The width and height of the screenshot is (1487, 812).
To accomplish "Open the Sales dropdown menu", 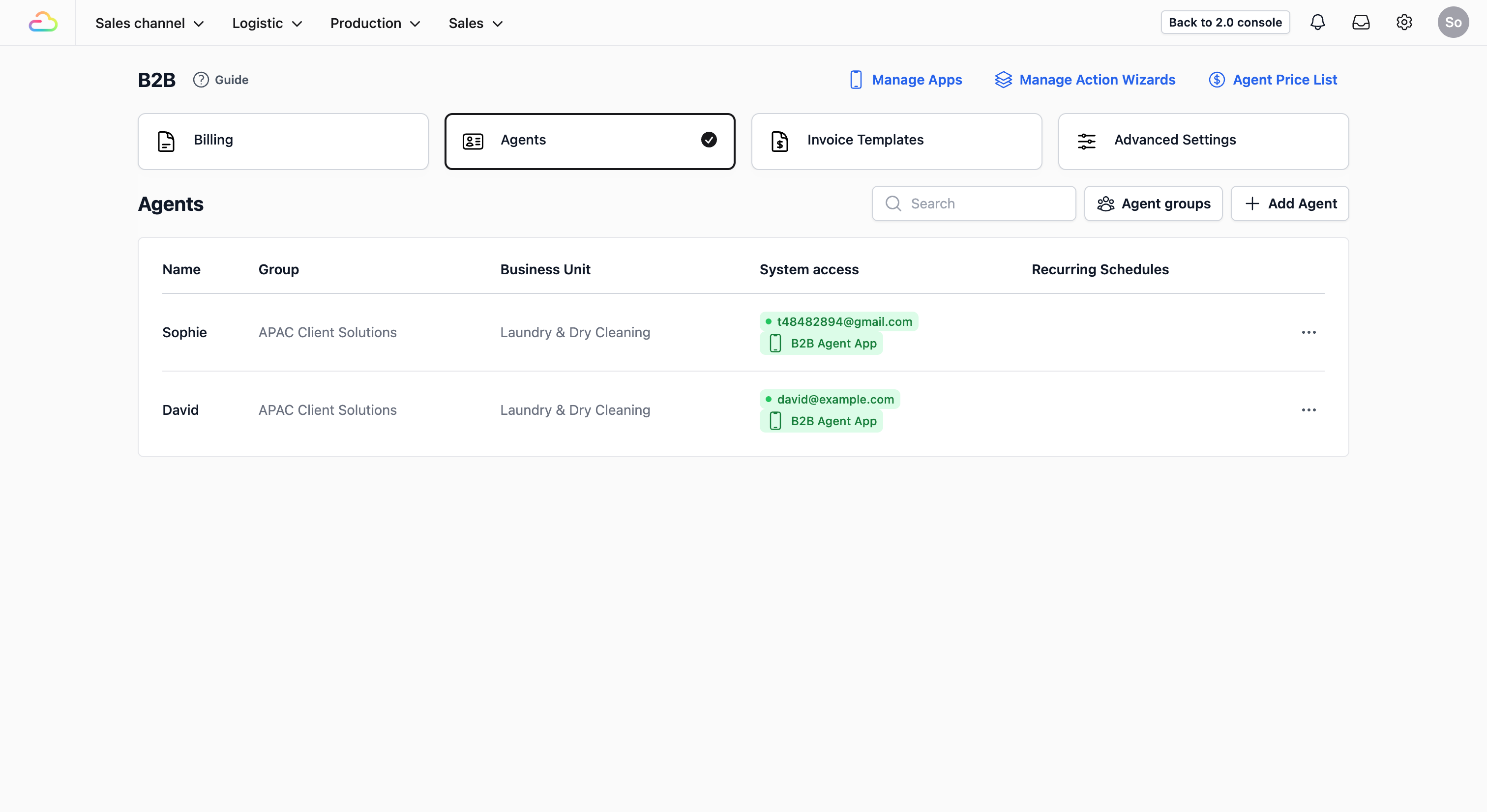I will click(x=475, y=23).
